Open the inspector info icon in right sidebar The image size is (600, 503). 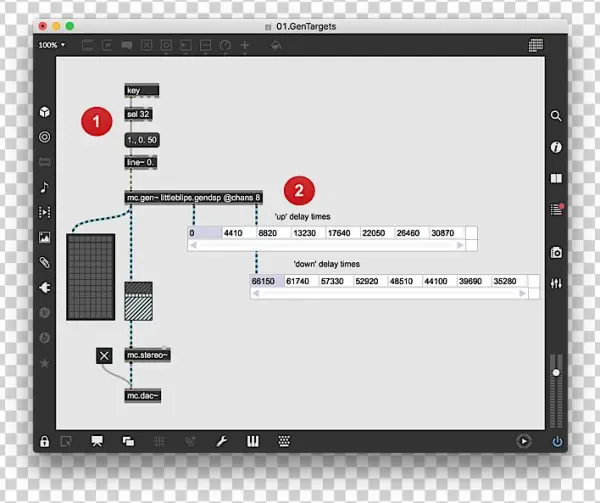tap(557, 147)
